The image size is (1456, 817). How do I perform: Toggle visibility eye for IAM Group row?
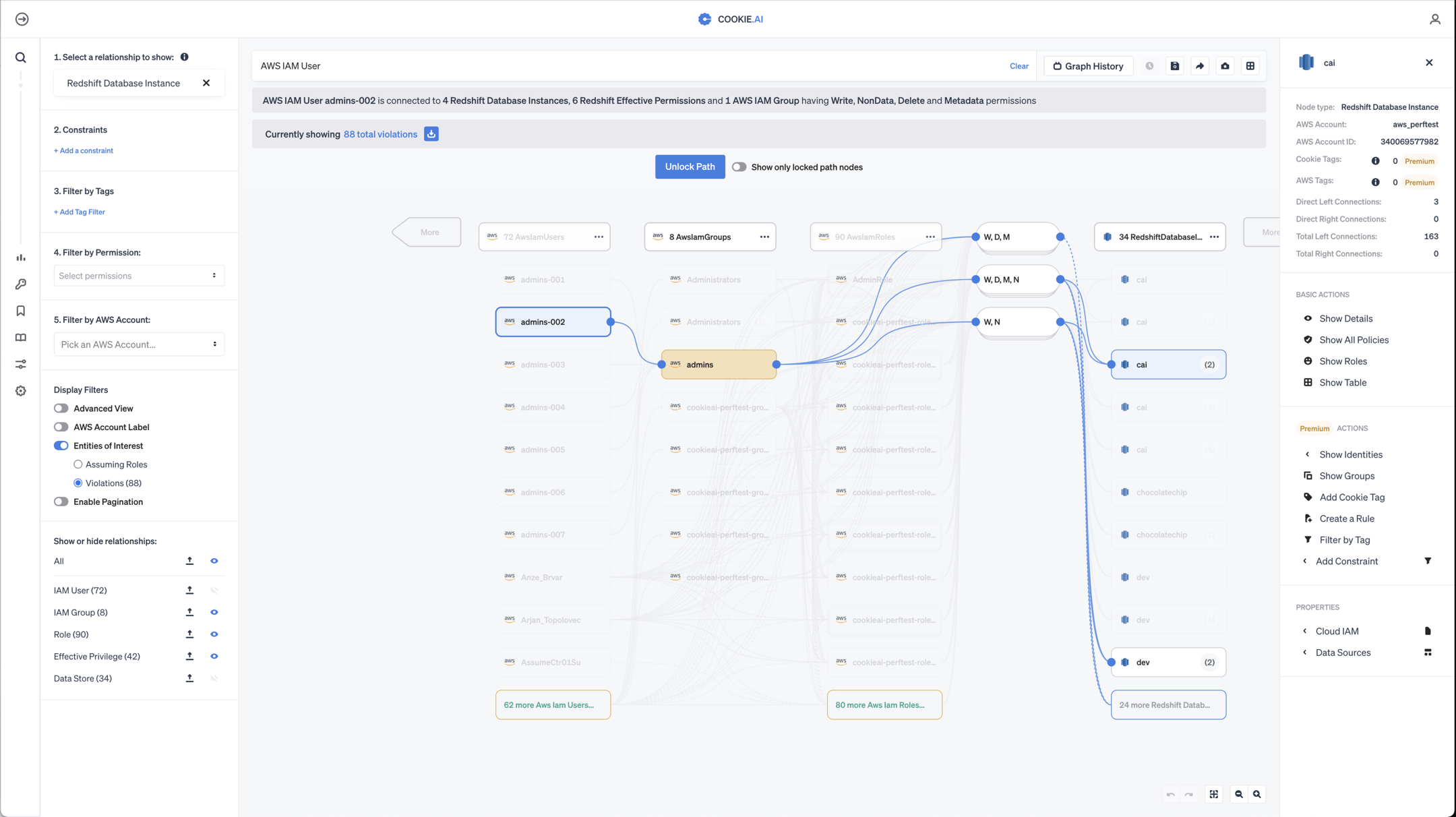click(x=214, y=612)
